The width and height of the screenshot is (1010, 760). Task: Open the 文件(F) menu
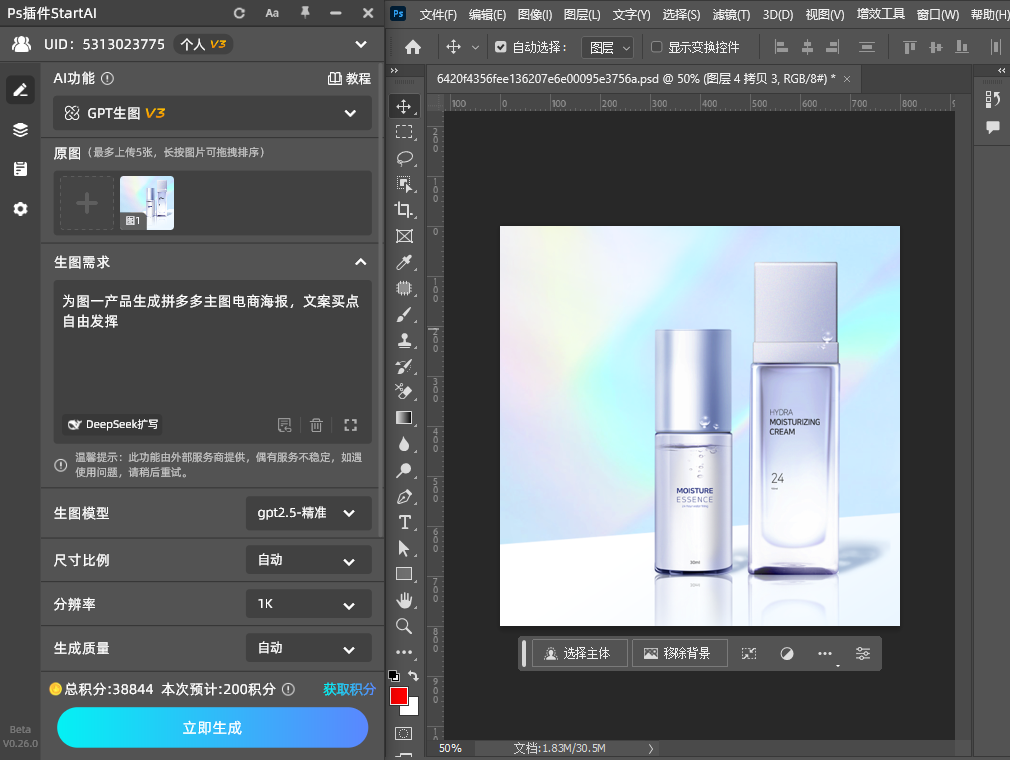[438, 14]
